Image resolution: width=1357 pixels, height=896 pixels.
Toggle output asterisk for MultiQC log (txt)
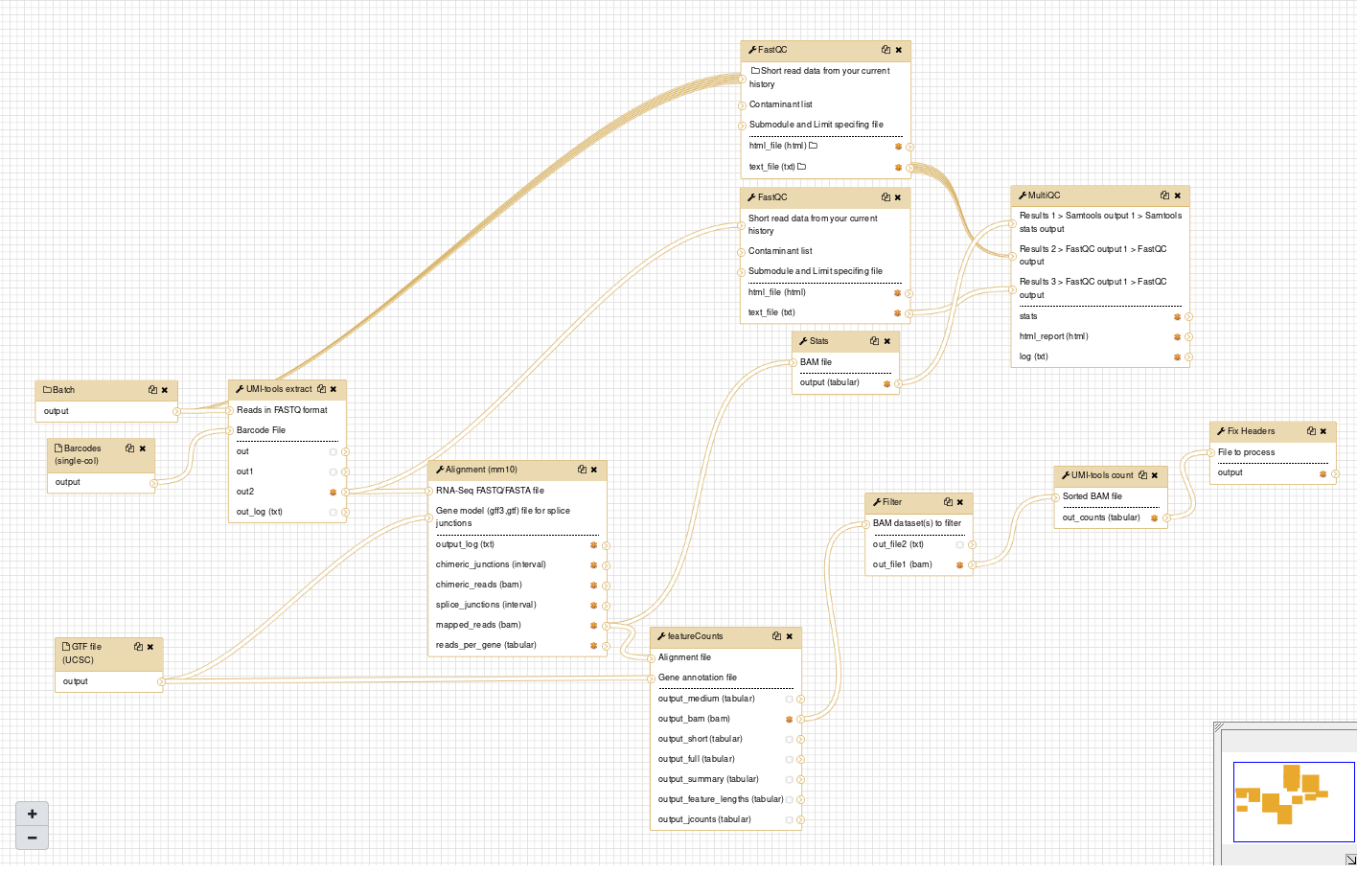1178,356
